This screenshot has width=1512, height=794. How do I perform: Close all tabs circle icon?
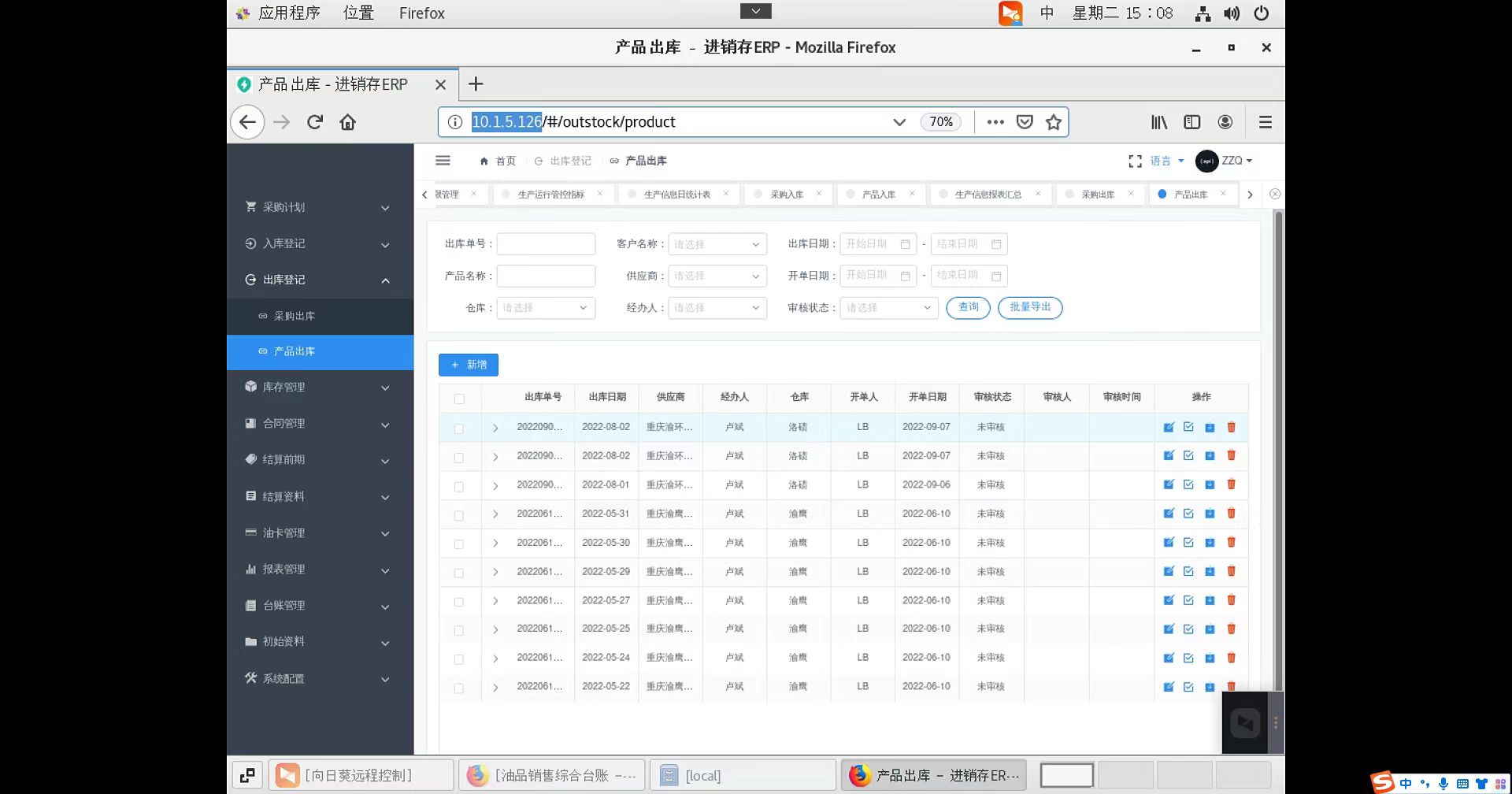click(x=1275, y=194)
